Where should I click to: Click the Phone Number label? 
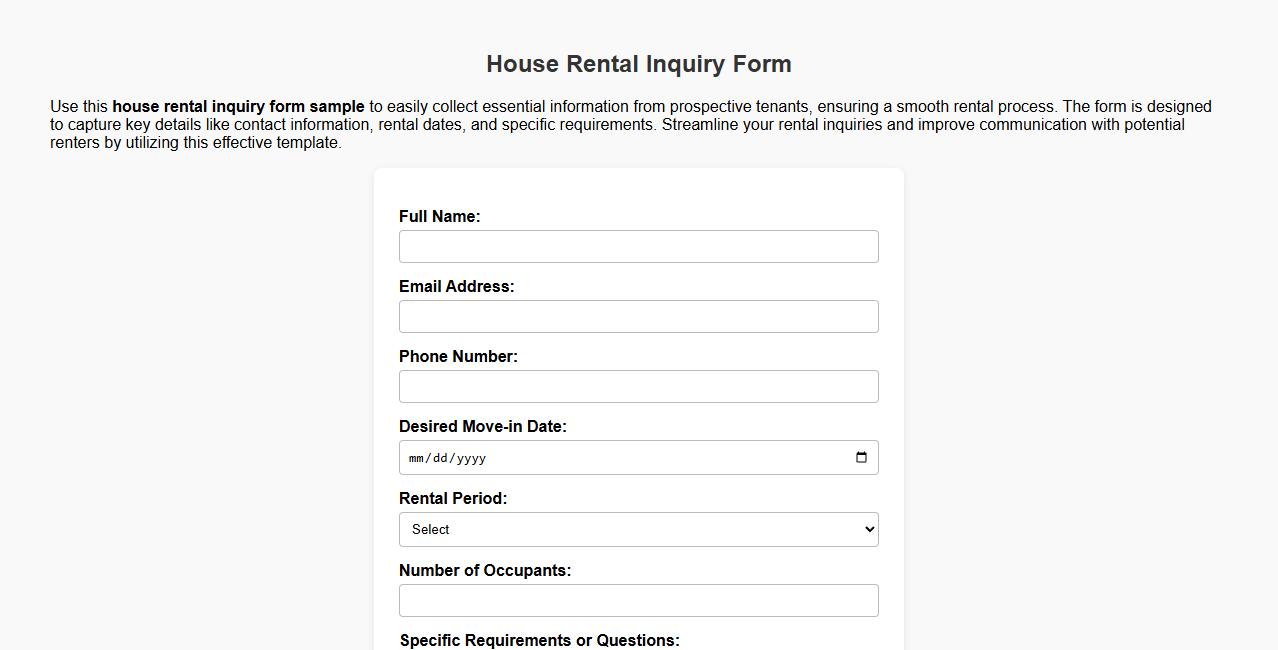[x=458, y=356]
